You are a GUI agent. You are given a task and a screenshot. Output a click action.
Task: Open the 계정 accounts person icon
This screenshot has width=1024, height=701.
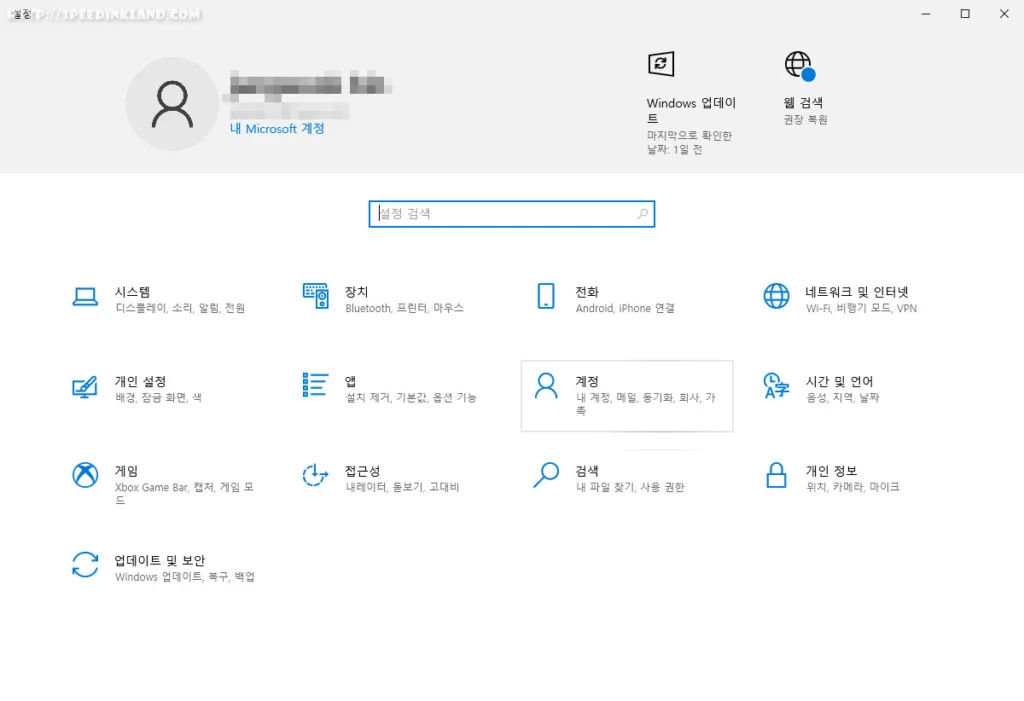546,385
